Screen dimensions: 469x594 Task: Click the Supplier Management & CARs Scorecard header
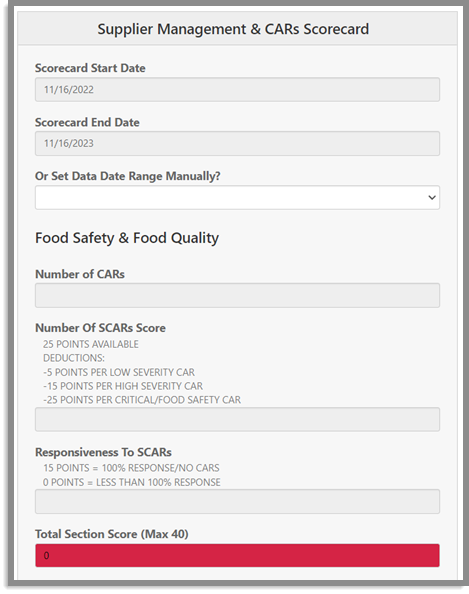pyautogui.click(x=233, y=29)
